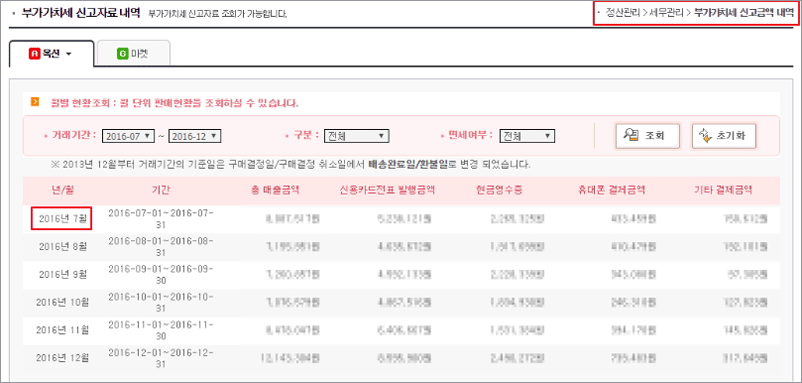Click the orange arrow icon beside 월별 현황조회
Viewport: 802px width, 383px height.
35,103
